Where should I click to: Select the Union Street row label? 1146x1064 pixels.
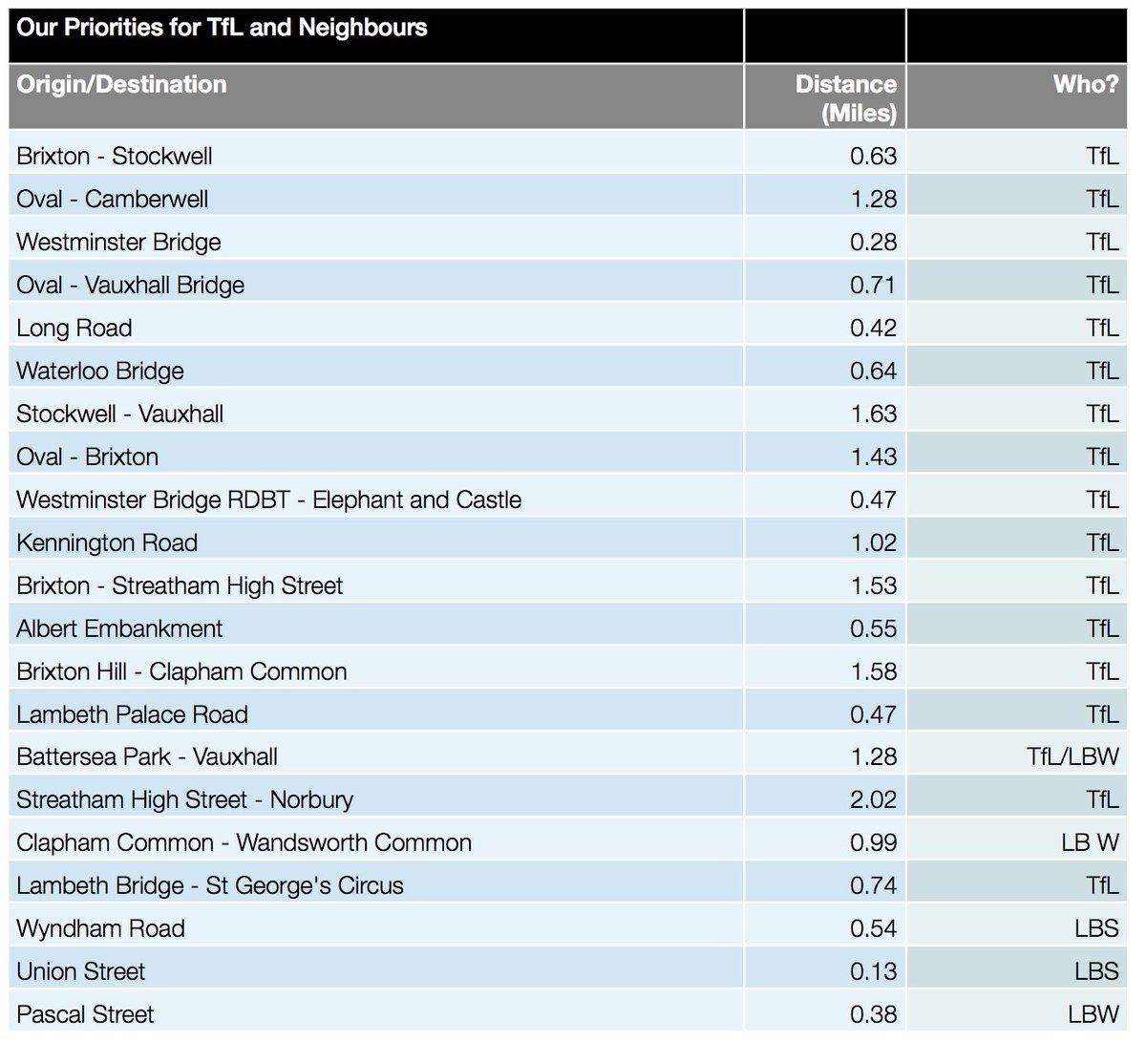[x=81, y=971]
